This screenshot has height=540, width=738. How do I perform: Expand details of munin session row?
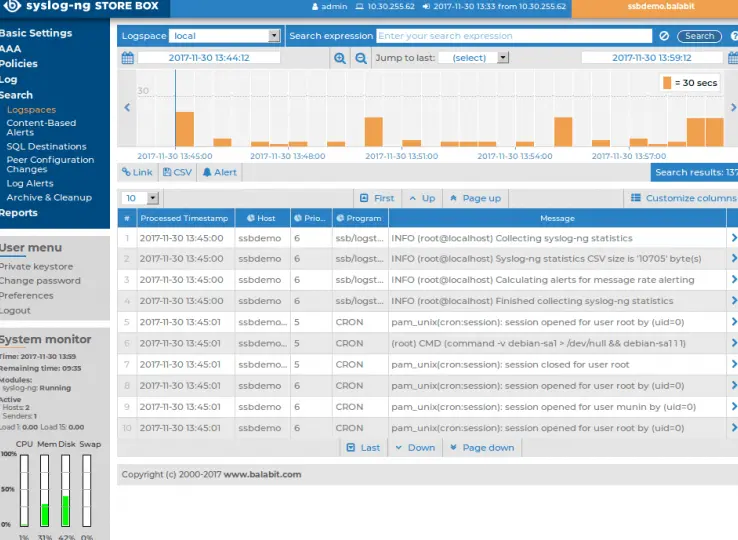point(733,407)
